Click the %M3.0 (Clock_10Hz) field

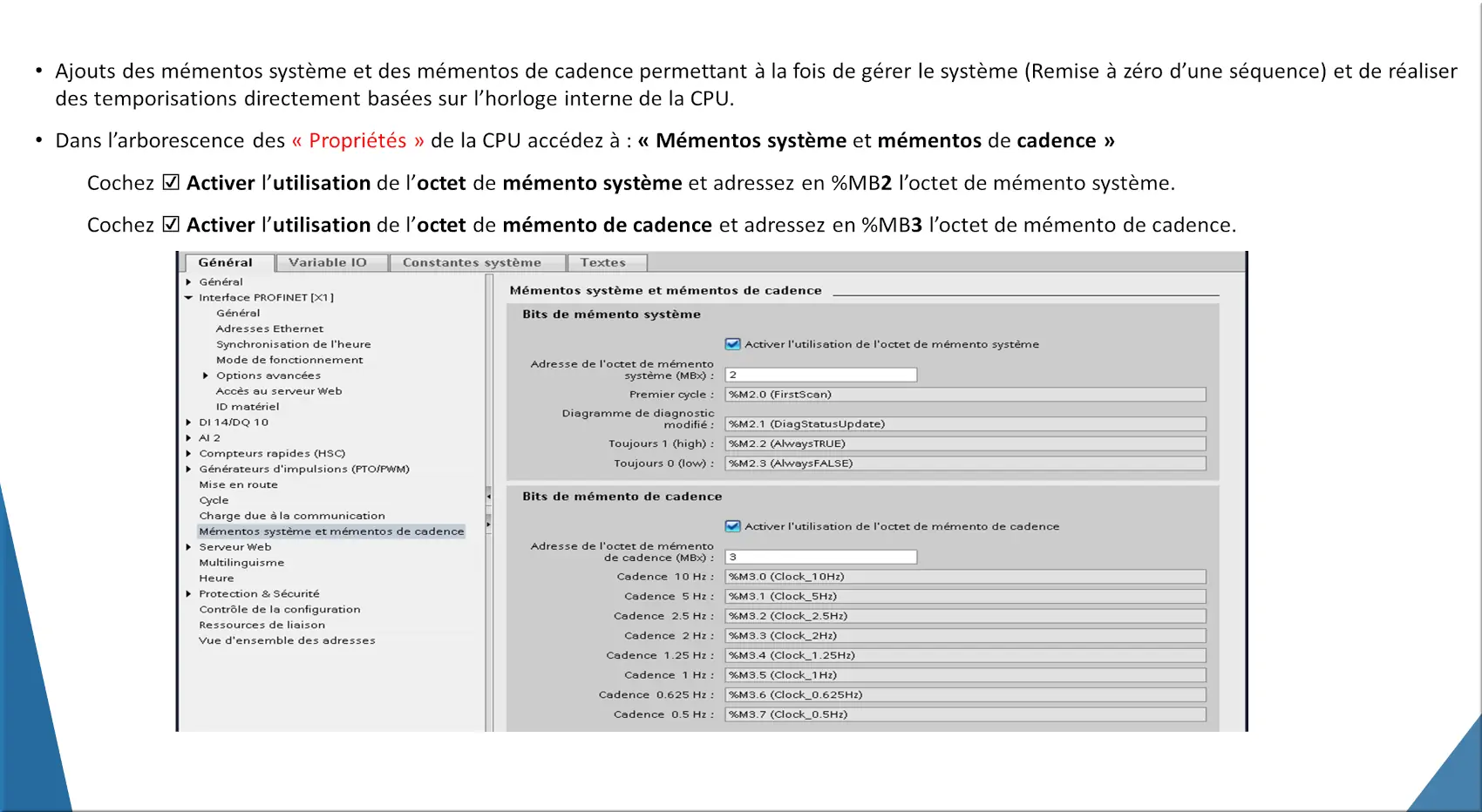click(x=965, y=577)
